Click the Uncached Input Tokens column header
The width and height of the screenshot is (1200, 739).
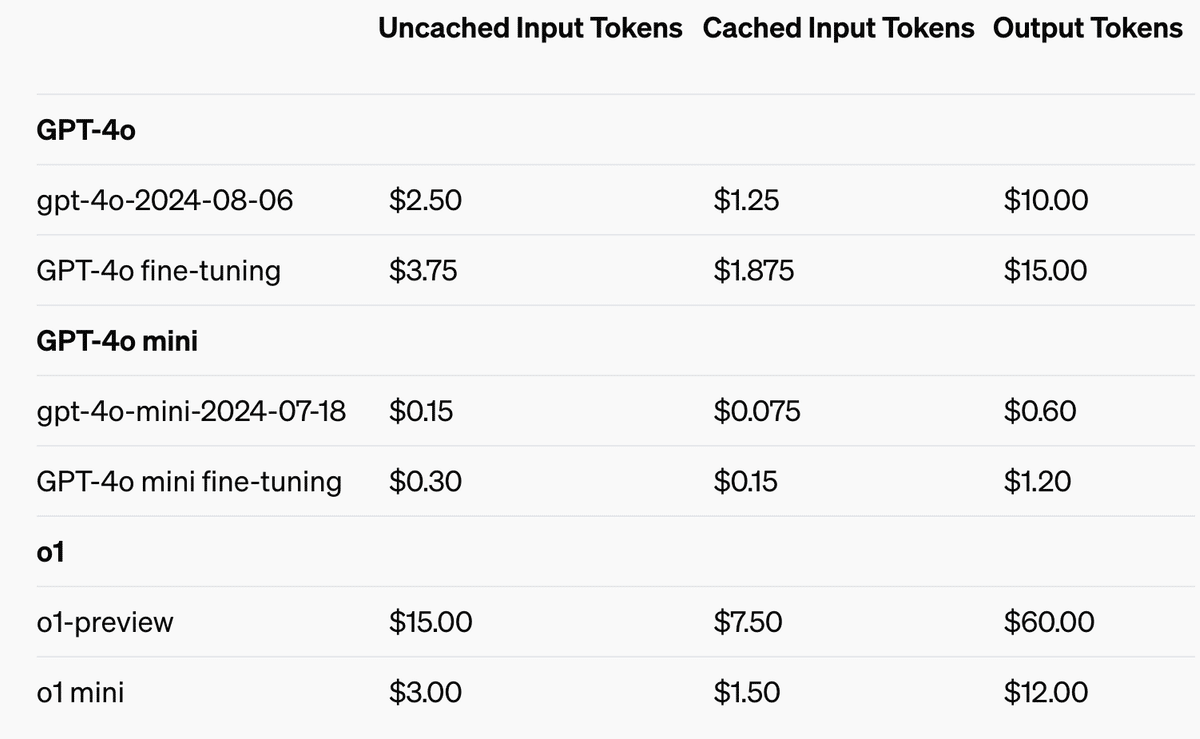tap(530, 28)
